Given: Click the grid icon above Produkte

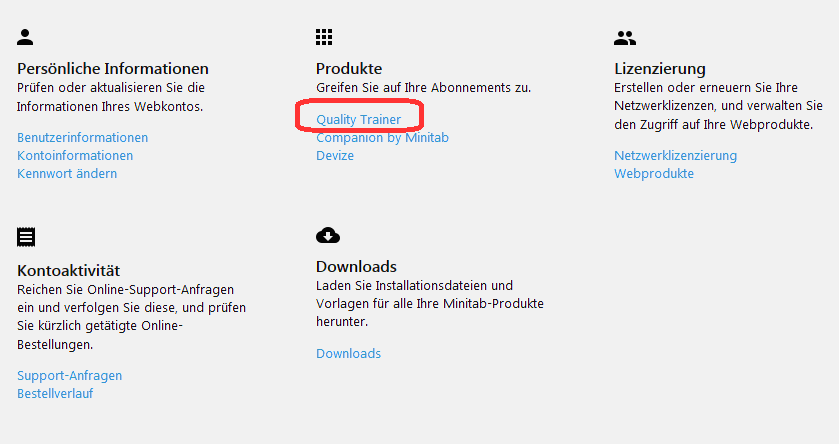Looking at the screenshot, I should coord(324,37).
